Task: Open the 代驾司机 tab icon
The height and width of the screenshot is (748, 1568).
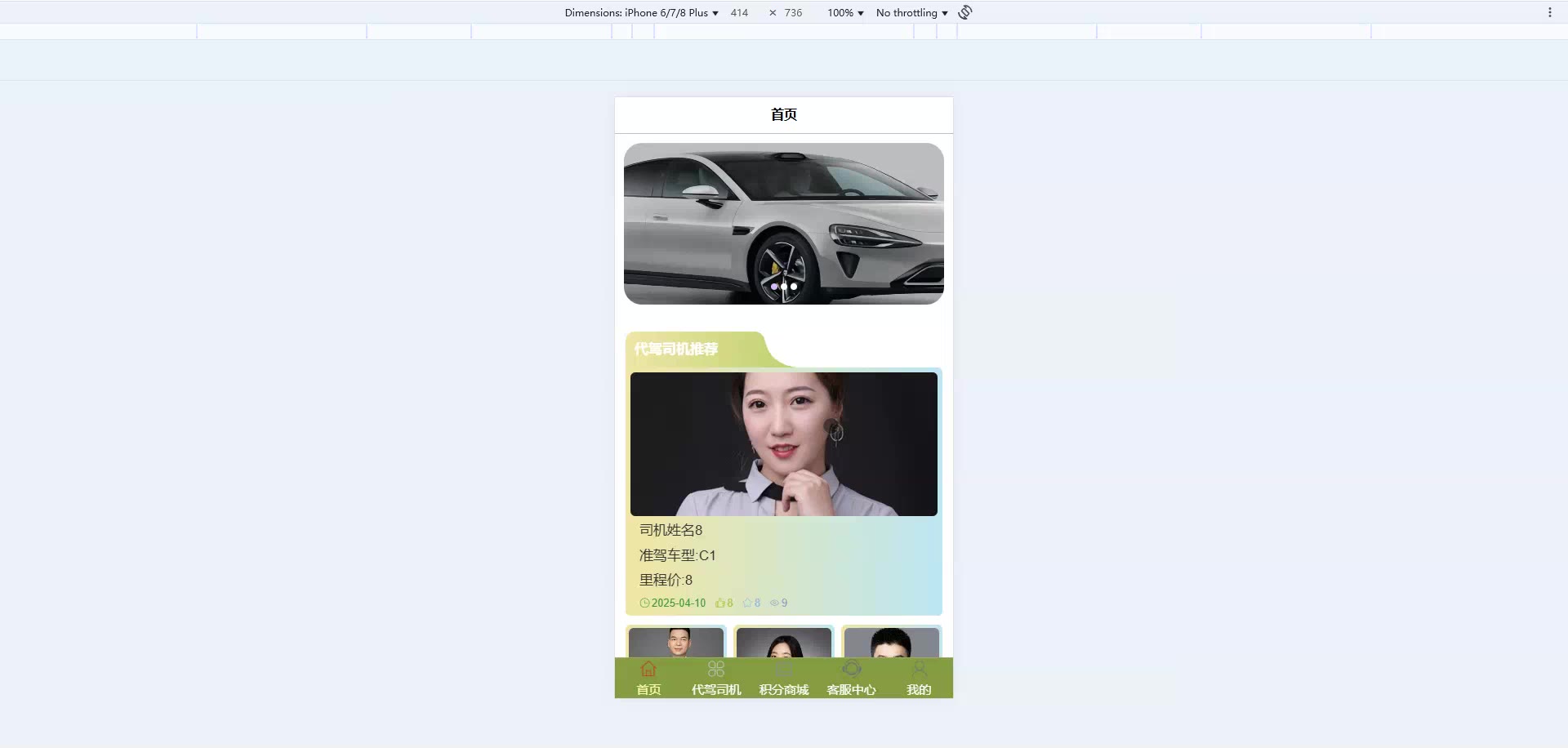Action: click(716, 670)
